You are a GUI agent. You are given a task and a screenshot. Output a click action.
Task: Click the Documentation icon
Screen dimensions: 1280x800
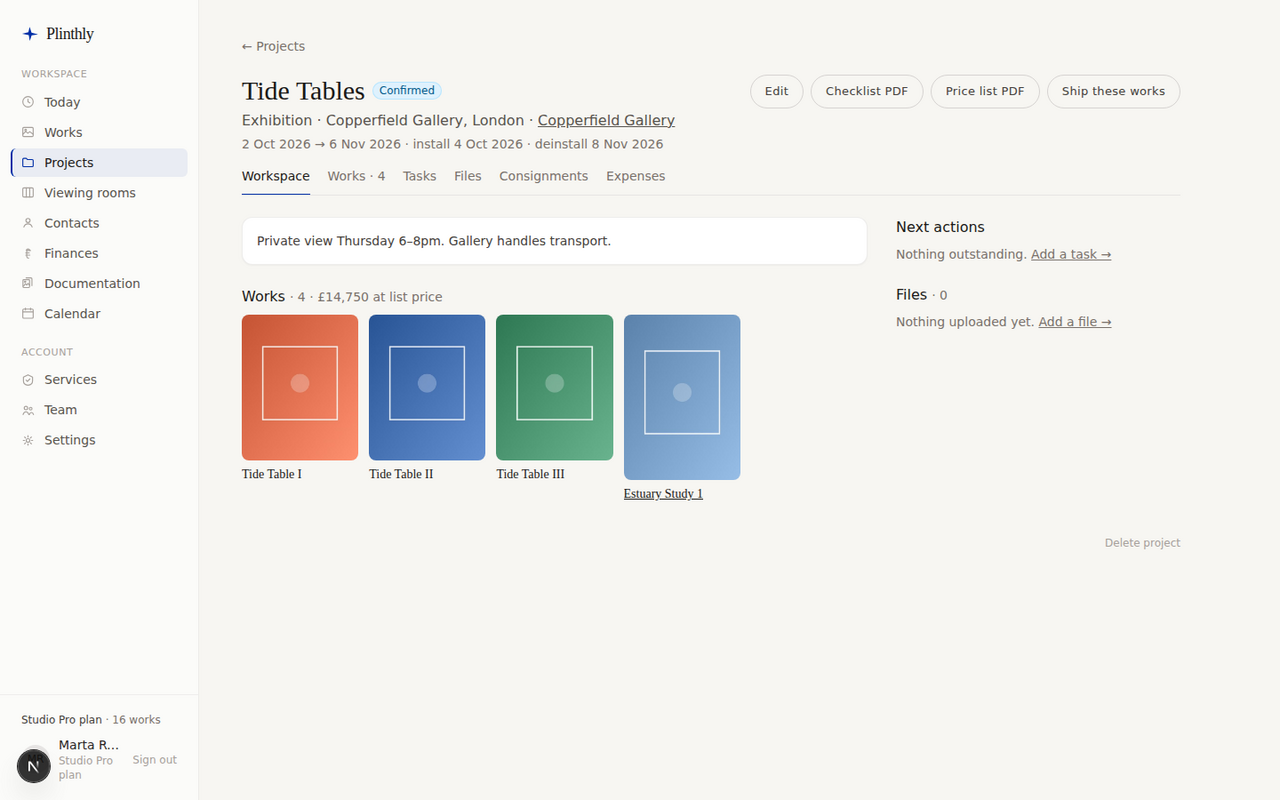(28, 283)
